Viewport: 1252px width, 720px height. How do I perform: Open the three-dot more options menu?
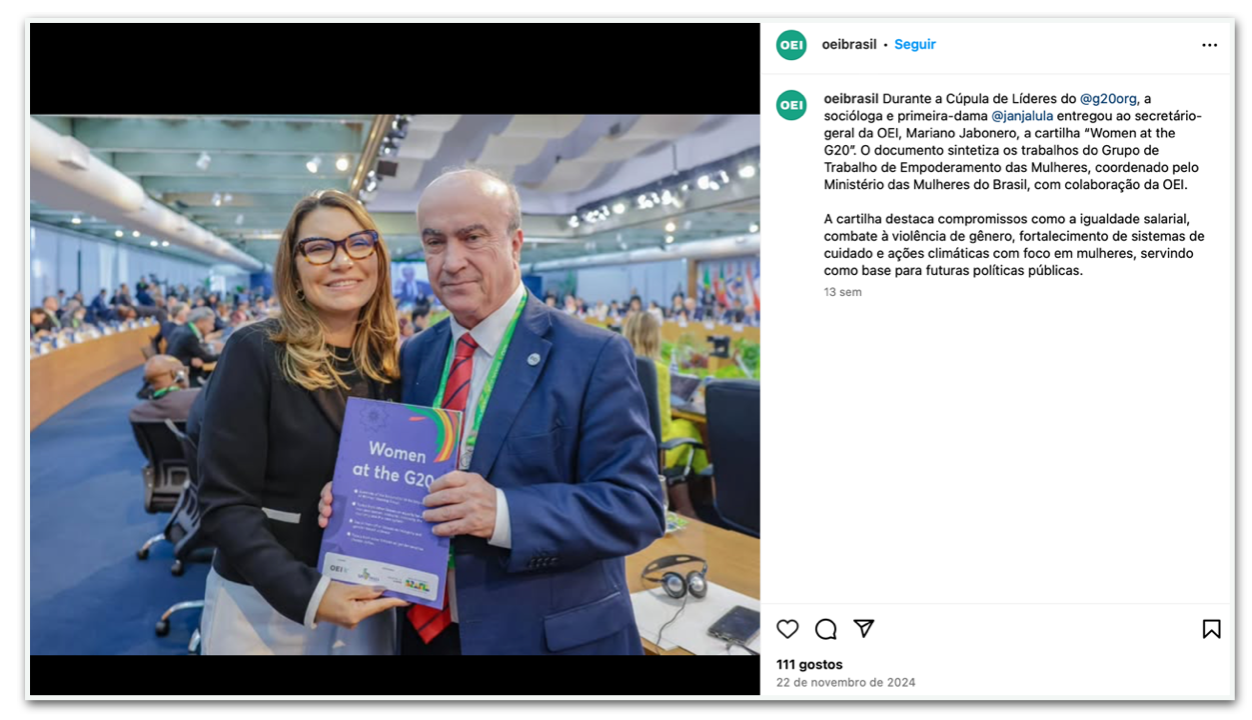[x=1210, y=45]
